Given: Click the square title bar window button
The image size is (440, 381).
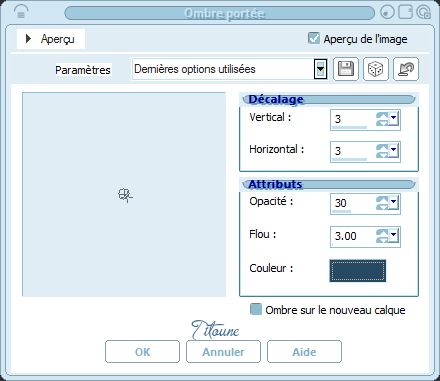Looking at the screenshot, I should tap(405, 12).
